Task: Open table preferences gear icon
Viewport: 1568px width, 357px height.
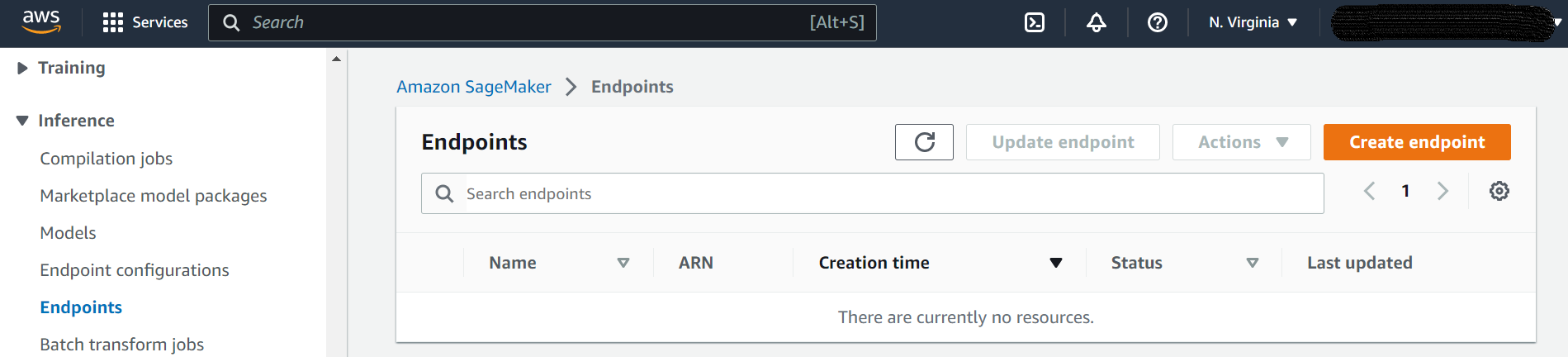Action: click(x=1499, y=191)
